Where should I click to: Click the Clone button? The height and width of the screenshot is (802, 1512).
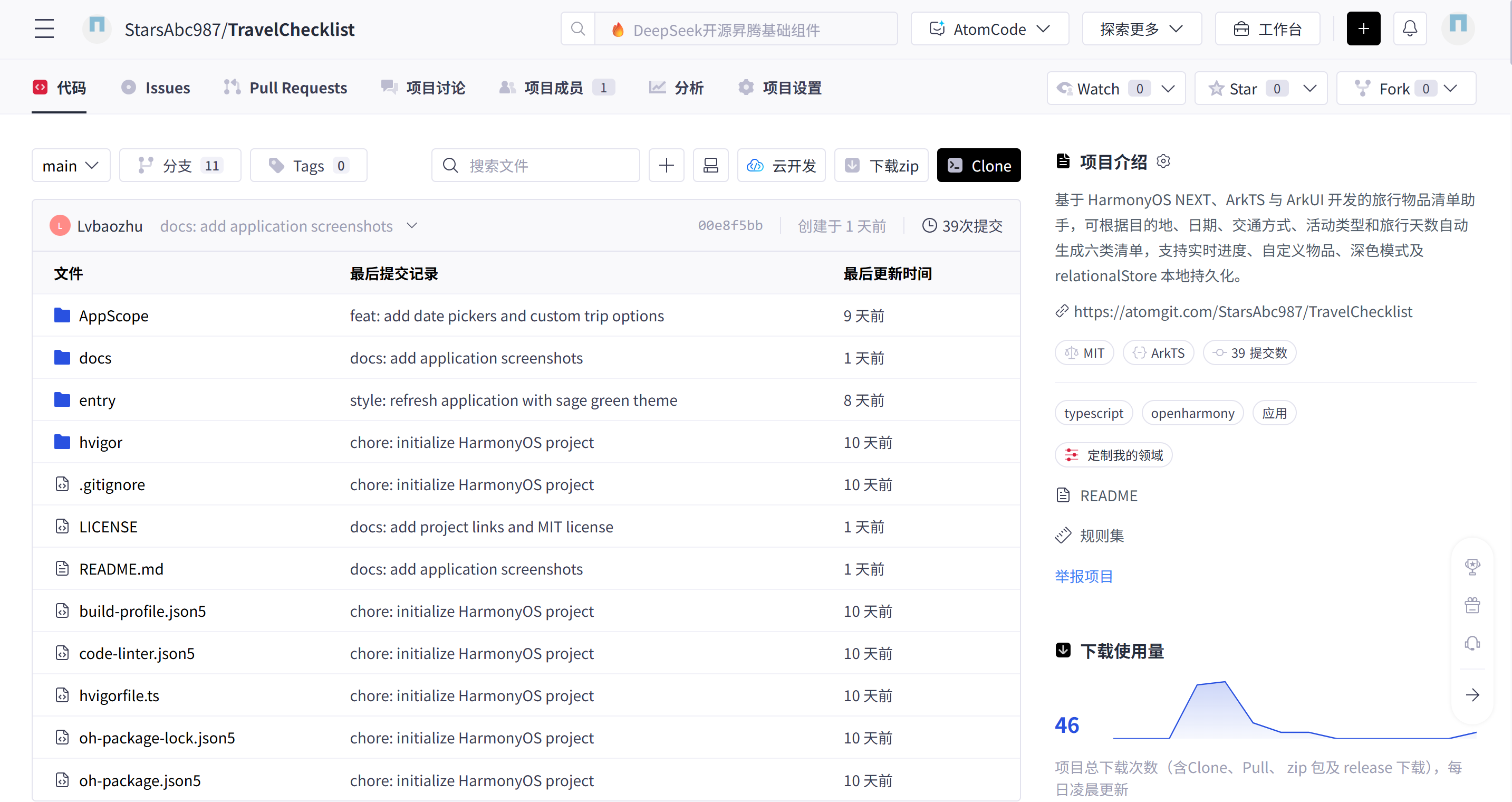pos(978,166)
